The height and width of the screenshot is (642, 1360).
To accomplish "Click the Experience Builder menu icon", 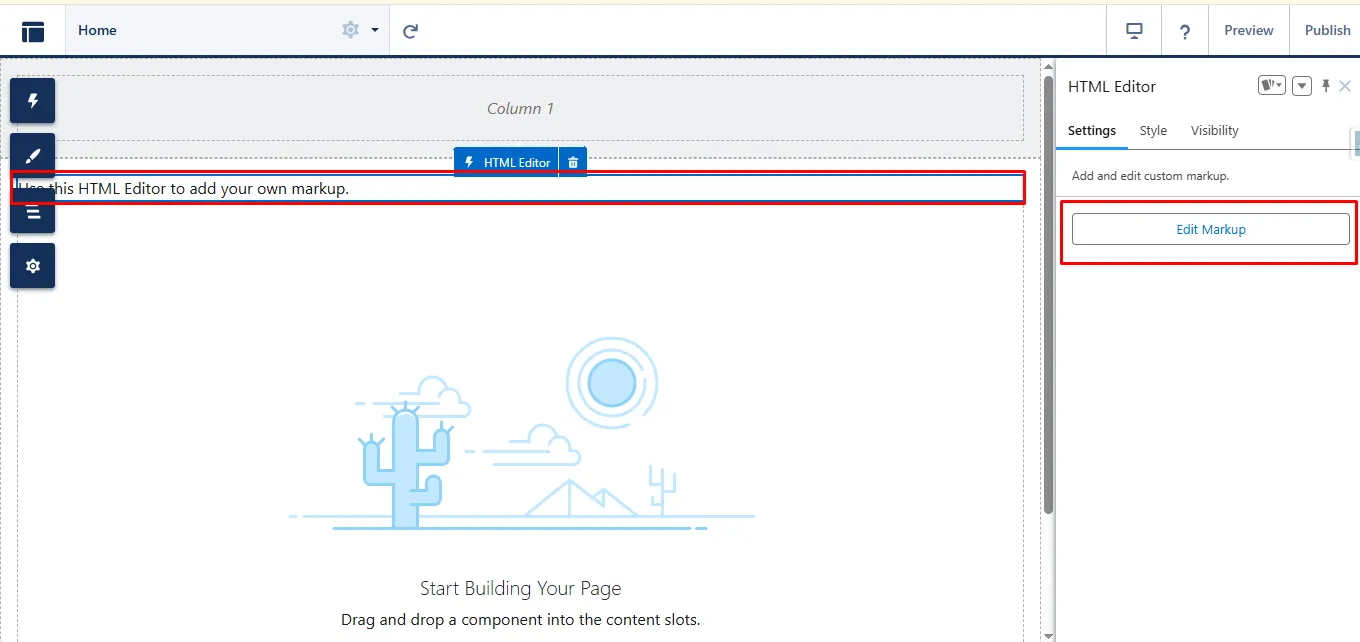I will click(x=33, y=31).
